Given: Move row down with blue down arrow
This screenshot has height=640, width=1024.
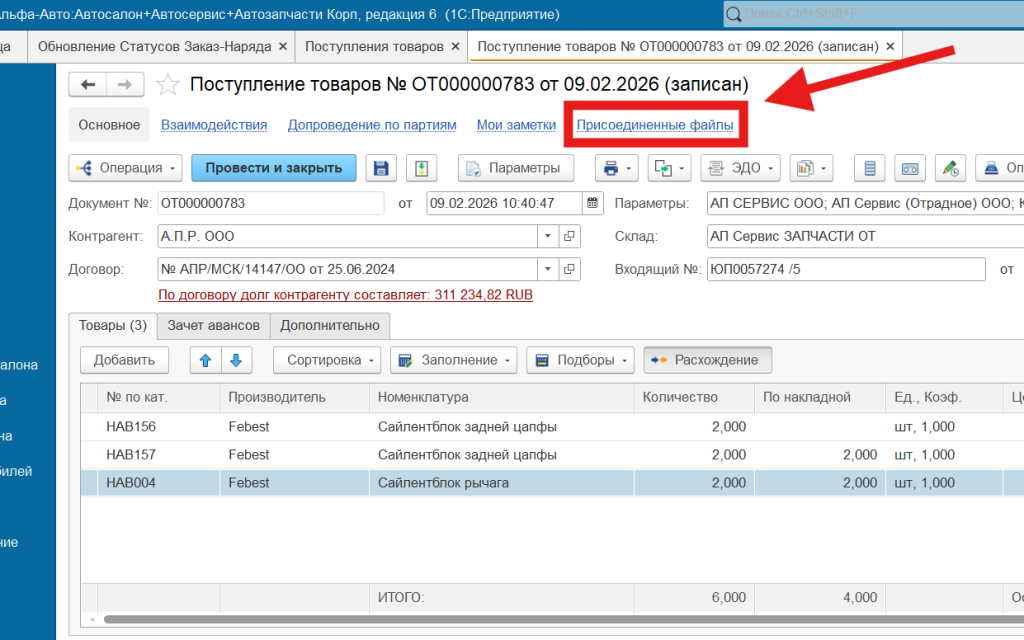Looking at the screenshot, I should pos(236,360).
